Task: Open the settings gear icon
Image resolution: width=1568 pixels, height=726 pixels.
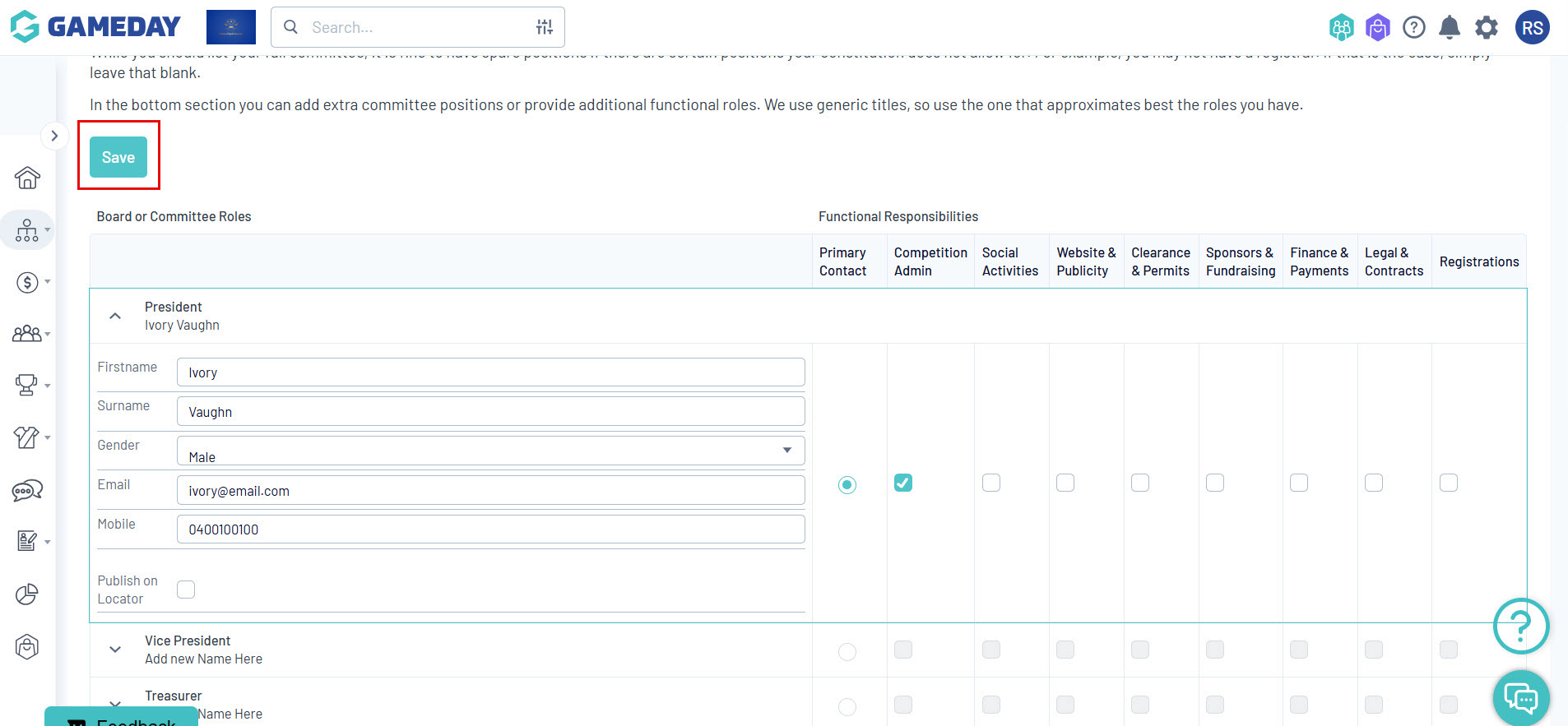Action: (x=1487, y=28)
